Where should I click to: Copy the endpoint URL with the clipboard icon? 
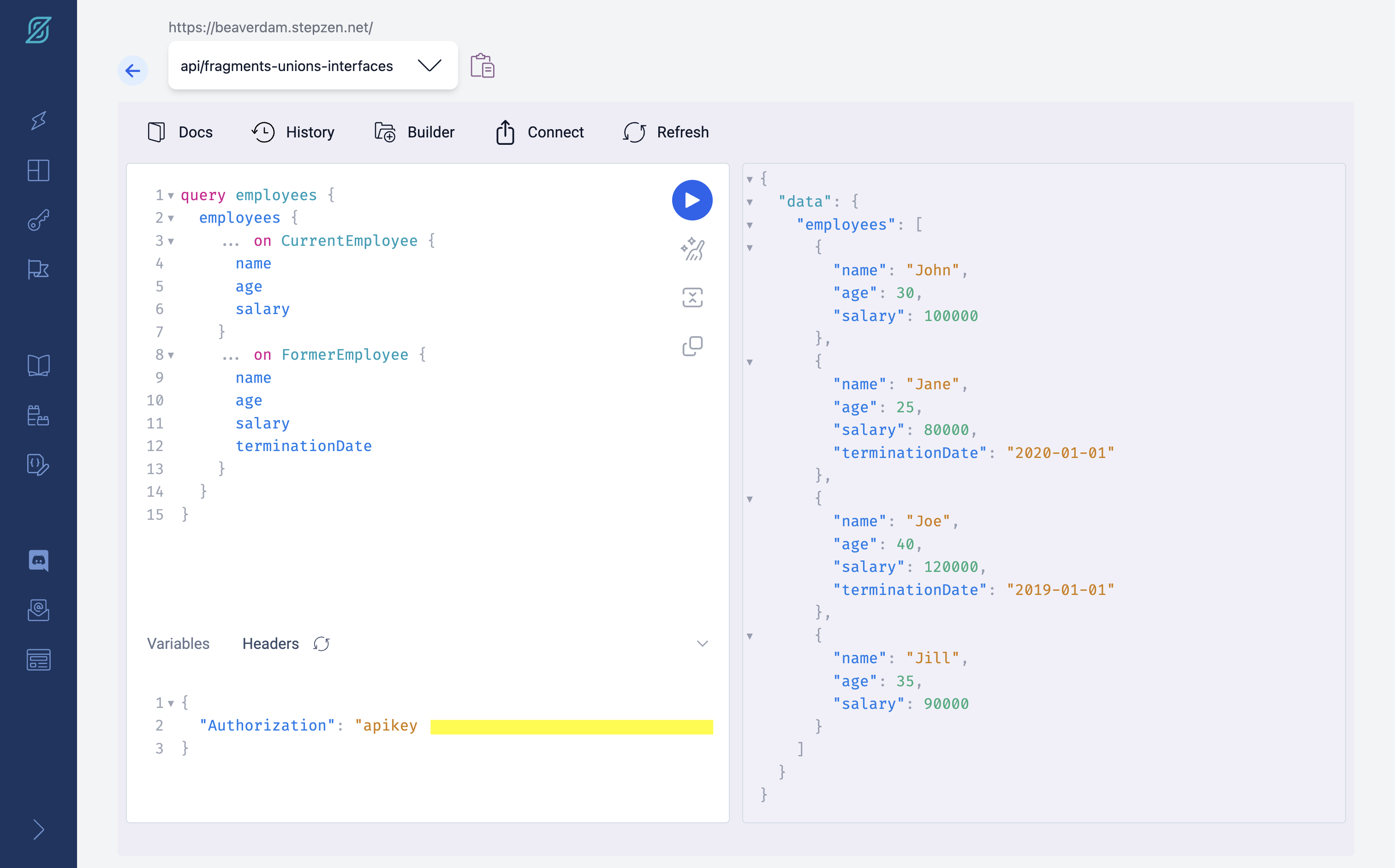(482, 66)
